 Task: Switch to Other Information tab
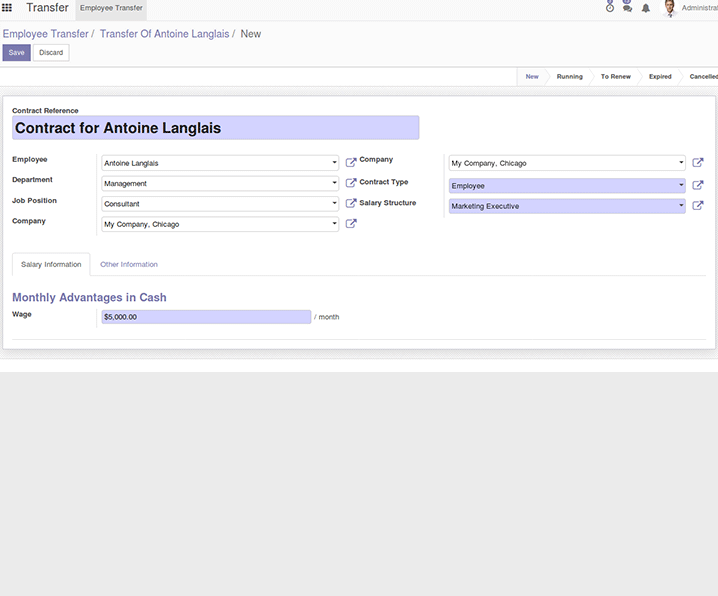[x=129, y=264]
